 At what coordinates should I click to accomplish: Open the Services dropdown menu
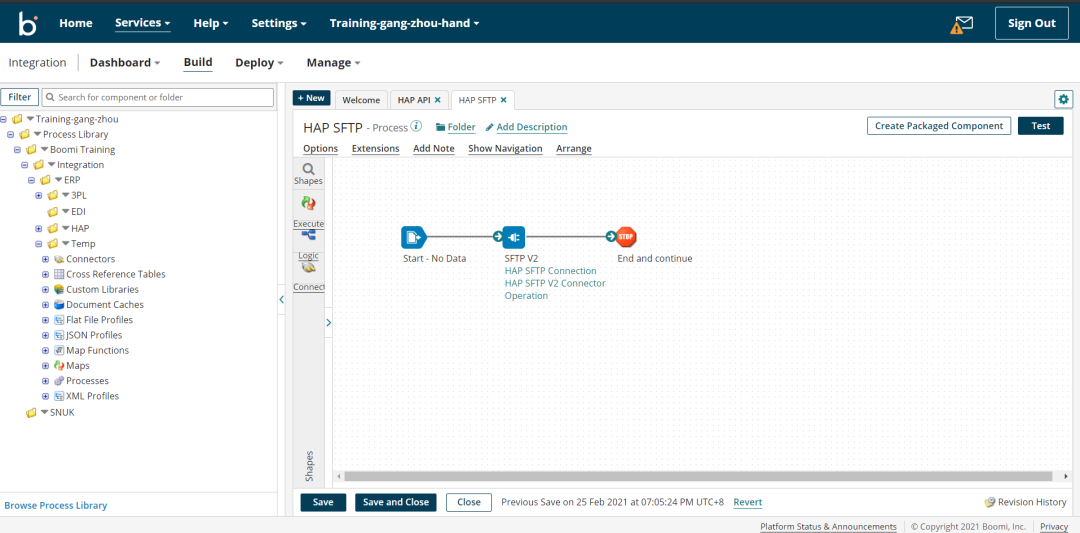143,23
